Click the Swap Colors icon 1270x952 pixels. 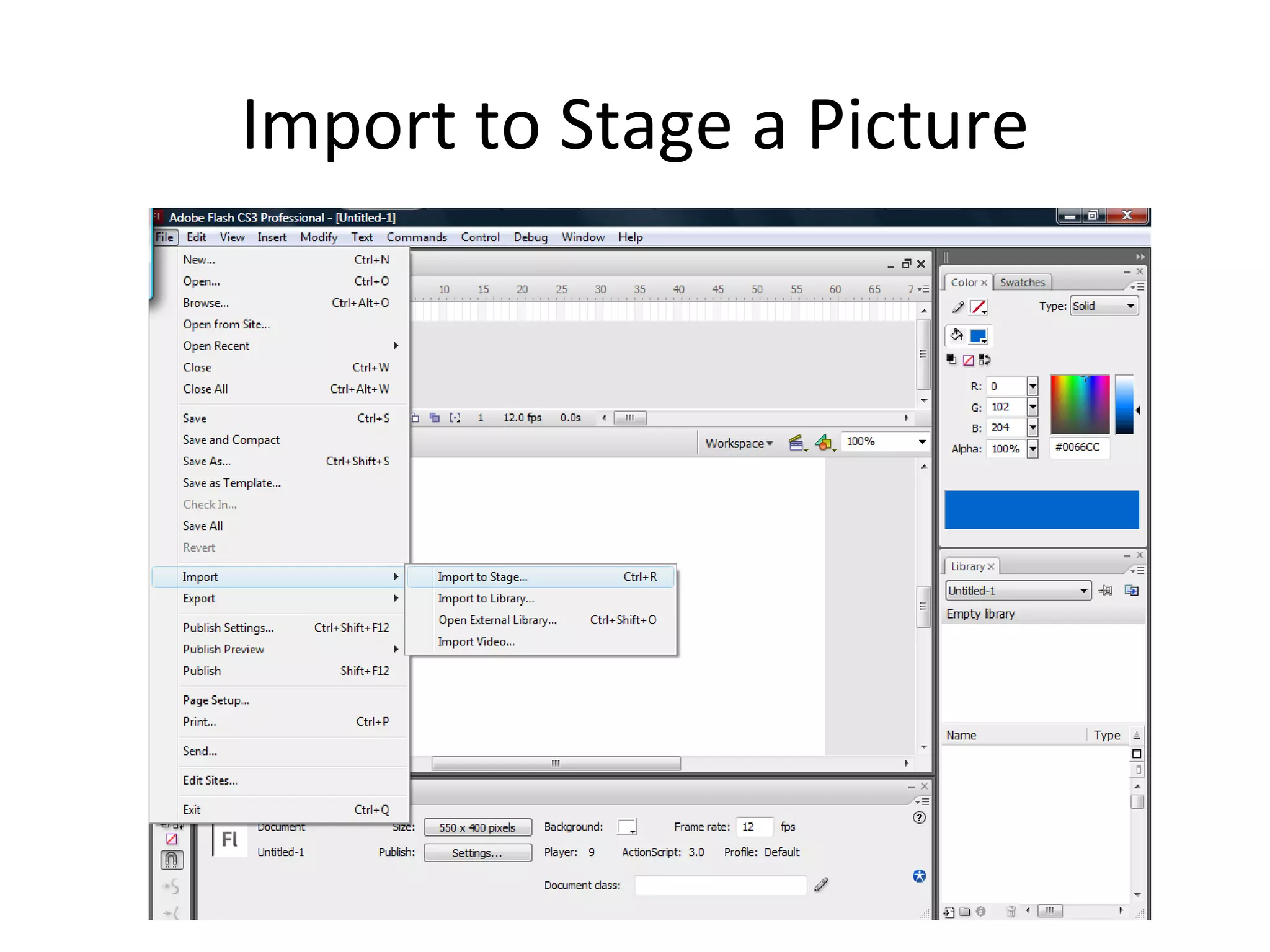tap(985, 360)
